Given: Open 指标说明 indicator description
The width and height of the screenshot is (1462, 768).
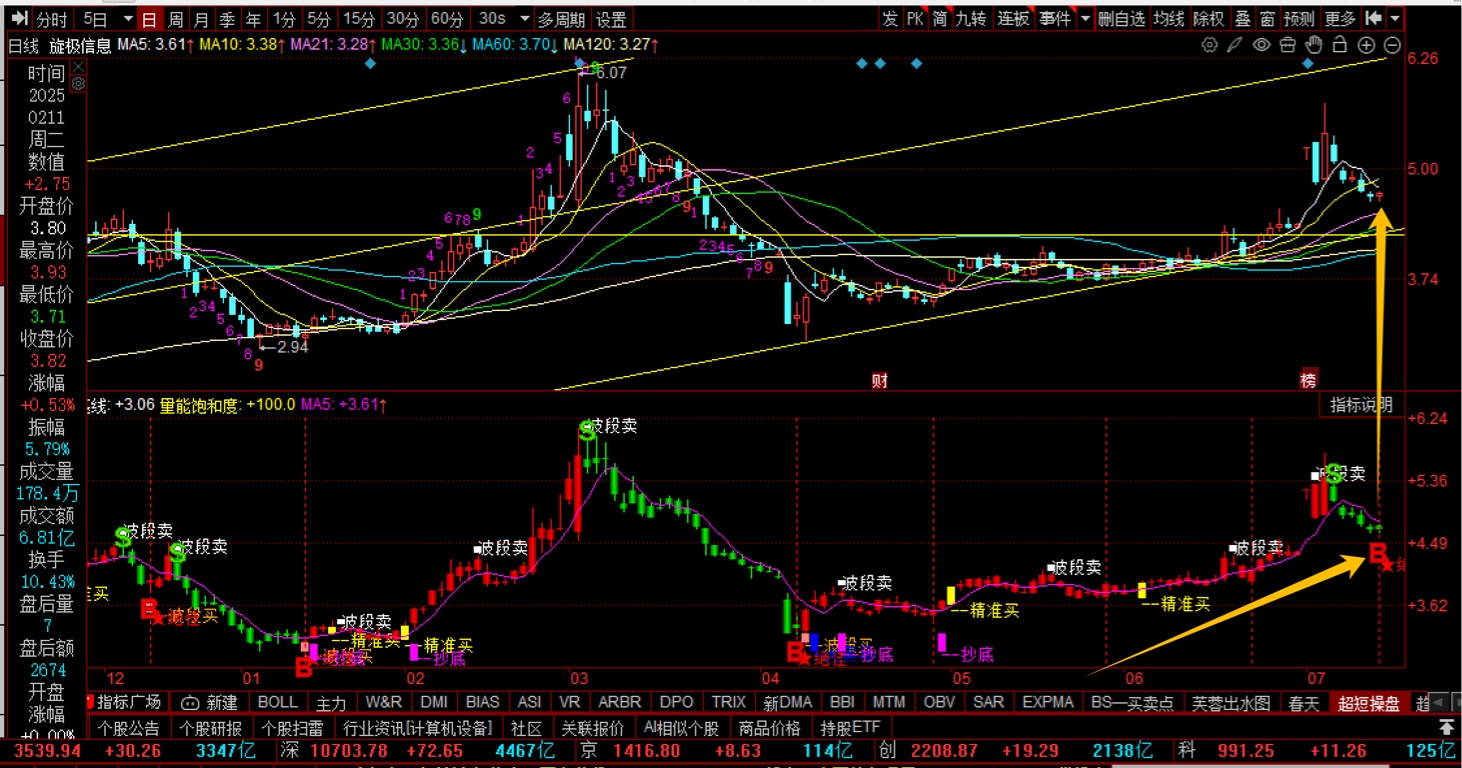Looking at the screenshot, I should pos(1360,405).
